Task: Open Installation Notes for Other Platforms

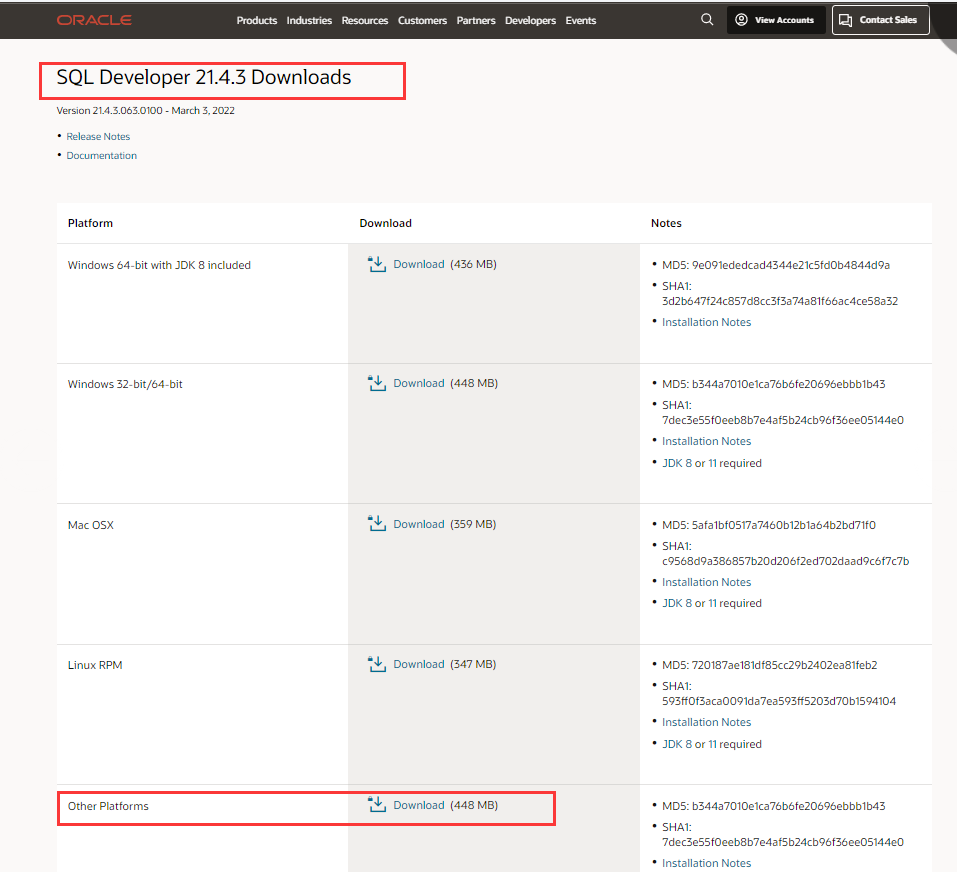Action: (706, 863)
